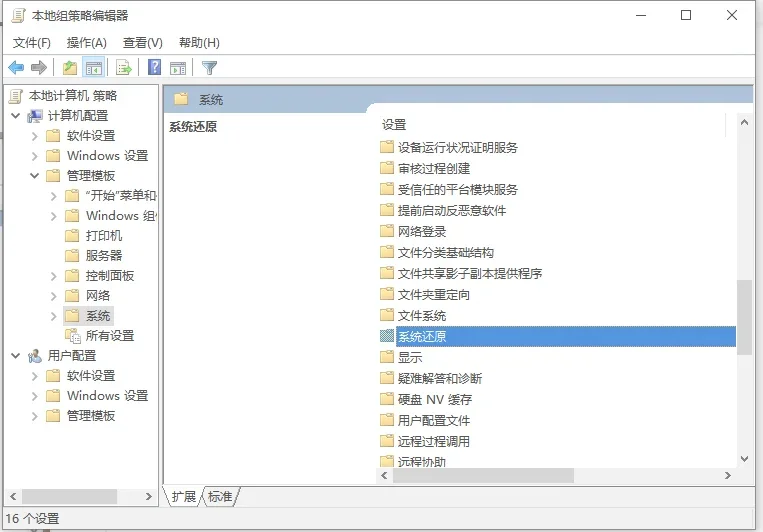The image size is (763, 532).
Task: Switch to the 标准 tab
Action: point(220,496)
